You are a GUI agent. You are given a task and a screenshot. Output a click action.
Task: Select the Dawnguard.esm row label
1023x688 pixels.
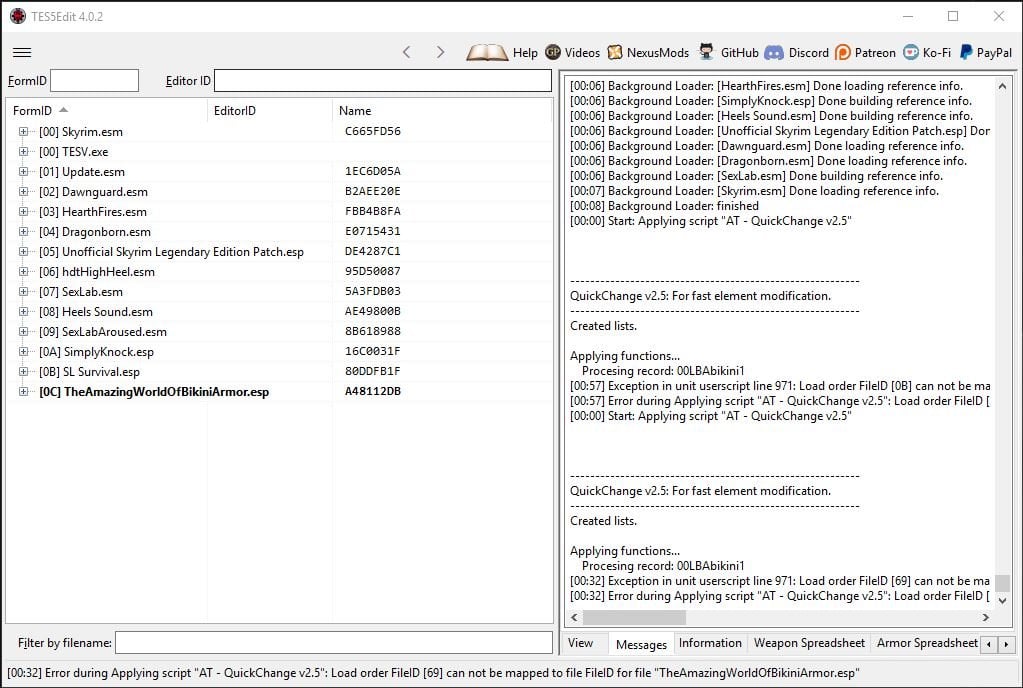coord(93,192)
